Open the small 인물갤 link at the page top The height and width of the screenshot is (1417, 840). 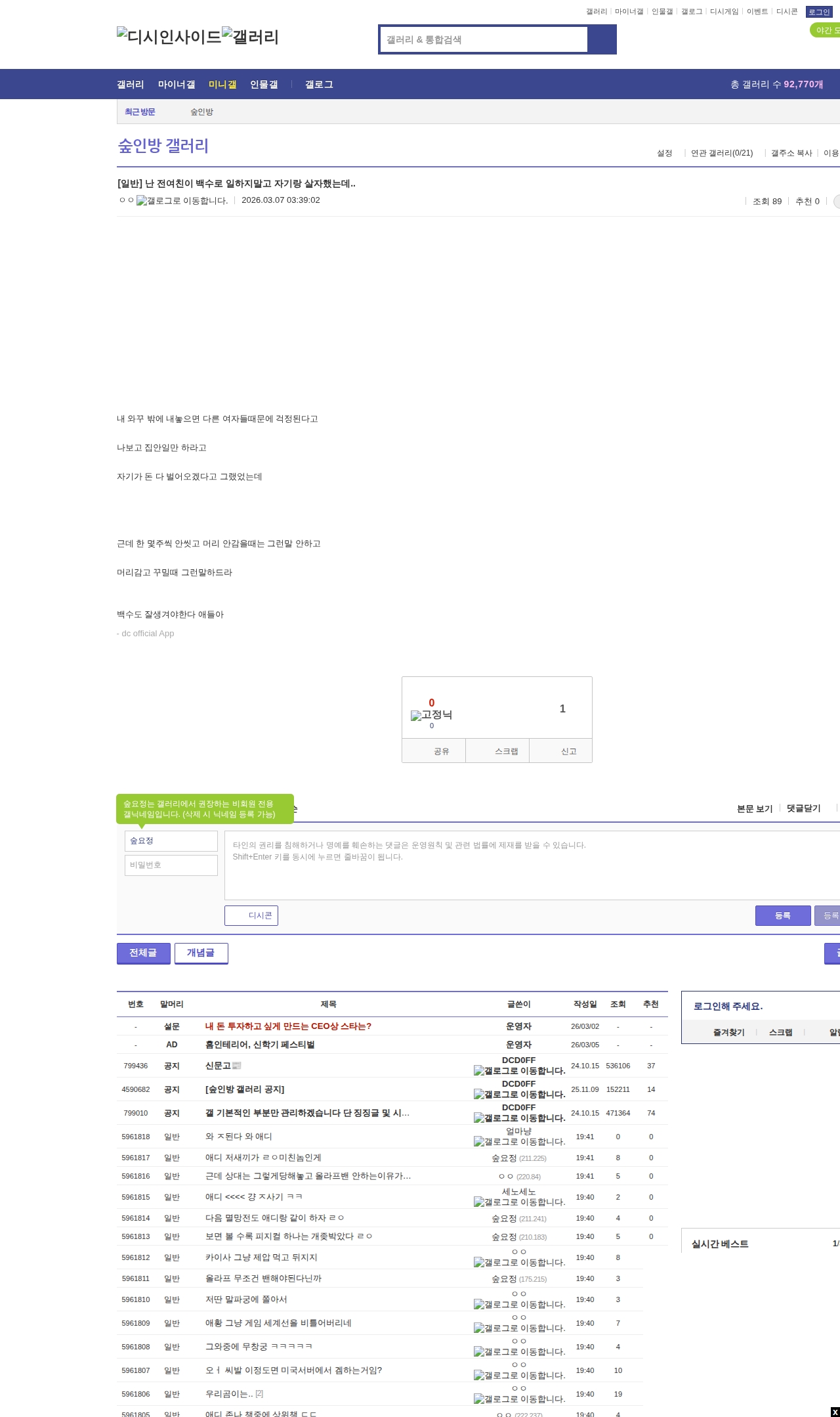[662, 12]
